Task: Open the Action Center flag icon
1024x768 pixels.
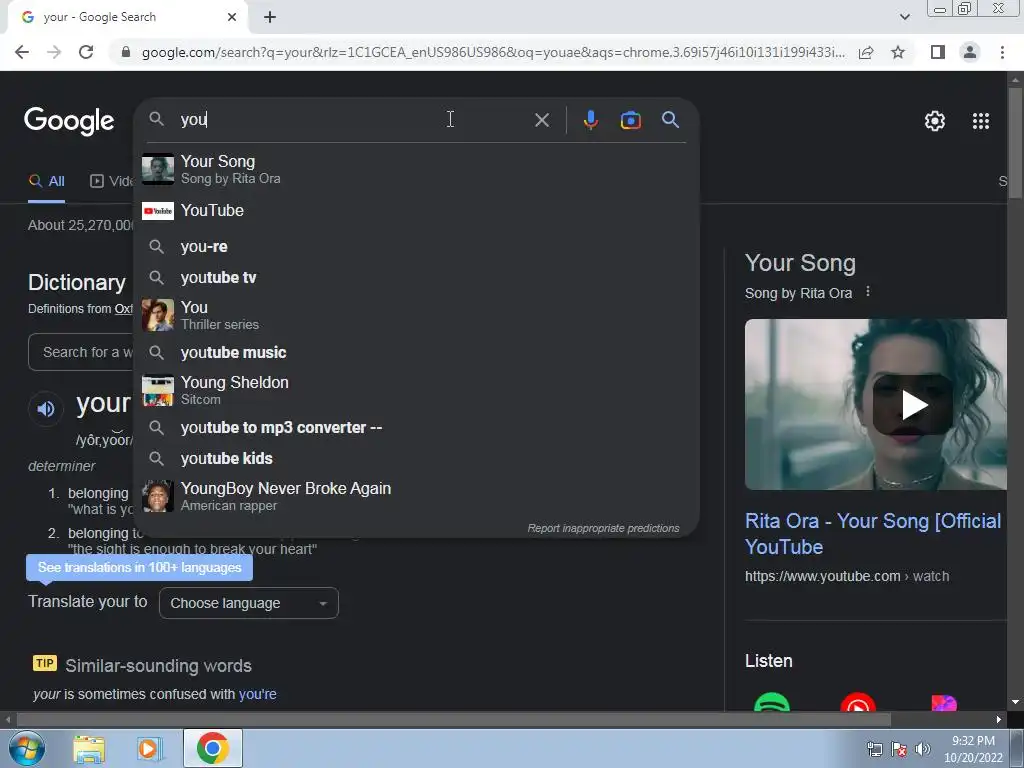Action: [x=899, y=749]
